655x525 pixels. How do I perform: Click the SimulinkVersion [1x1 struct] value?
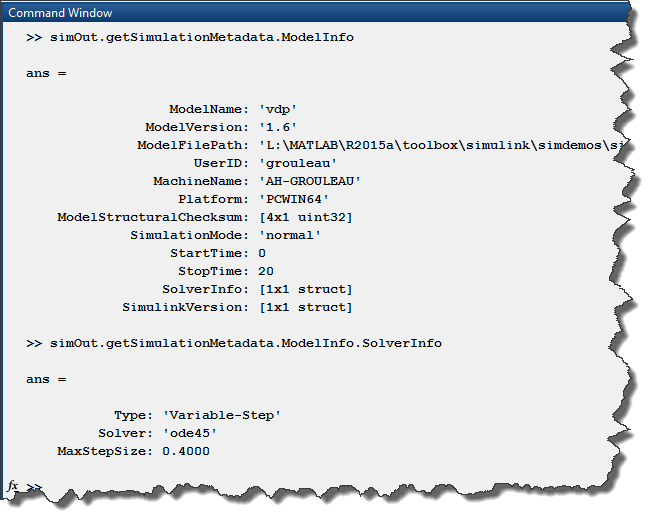click(305, 307)
